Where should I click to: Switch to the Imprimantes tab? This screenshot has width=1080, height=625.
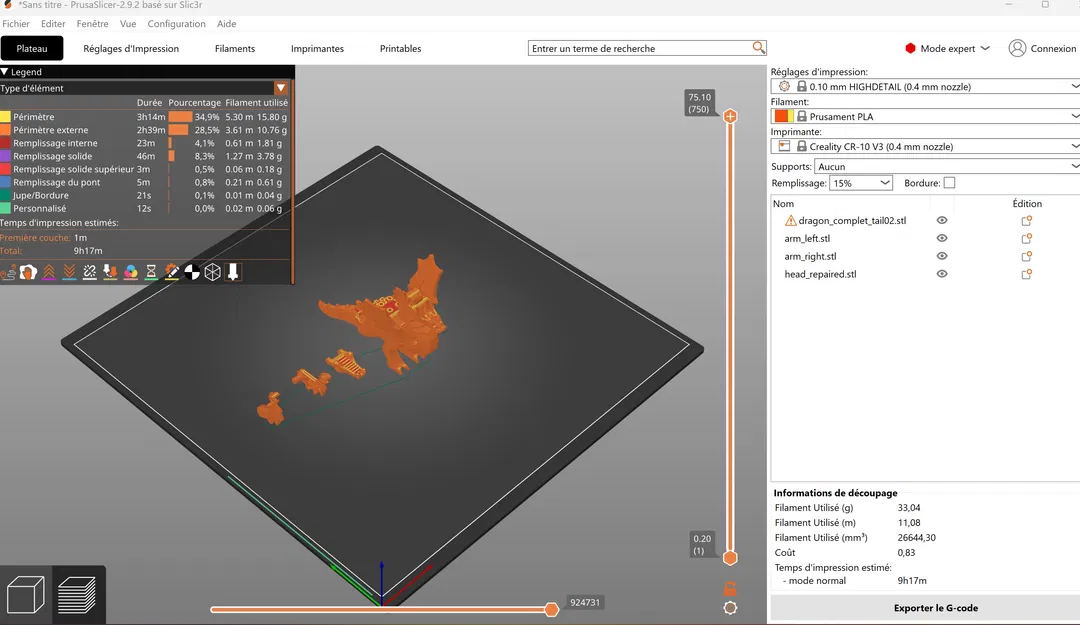pos(317,48)
